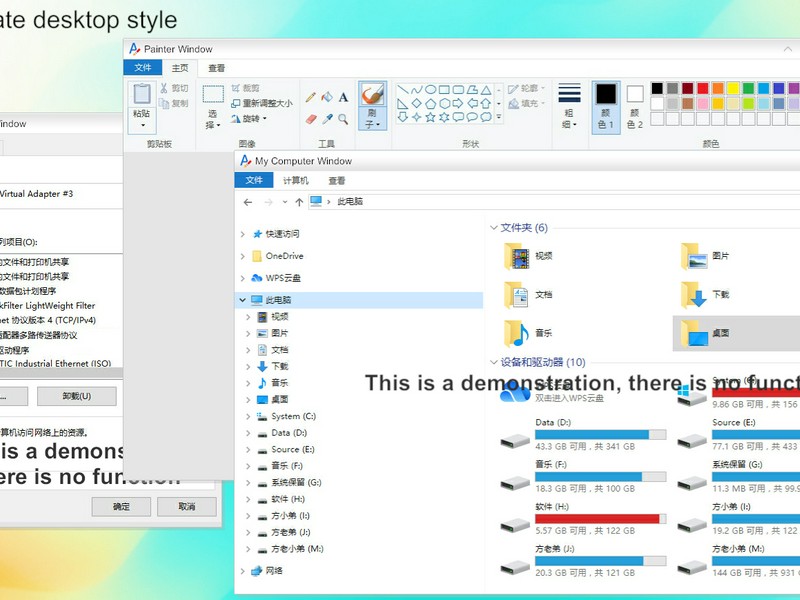
Task: Choose the oval shape in shapes gallery
Action: (x=431, y=90)
